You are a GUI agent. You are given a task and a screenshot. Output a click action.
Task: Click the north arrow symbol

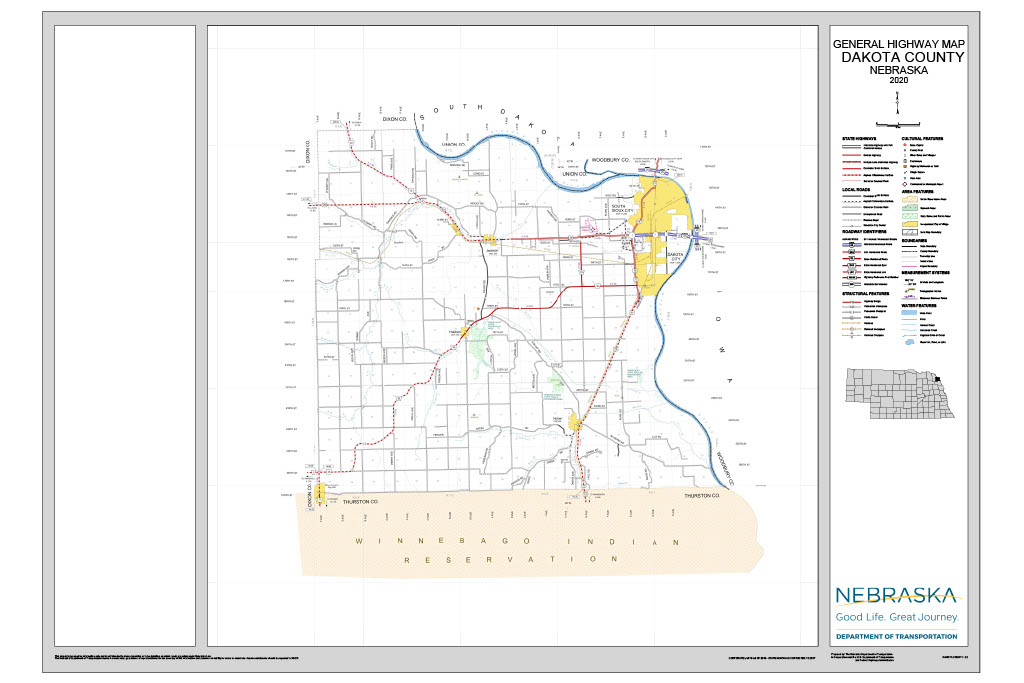point(897,103)
